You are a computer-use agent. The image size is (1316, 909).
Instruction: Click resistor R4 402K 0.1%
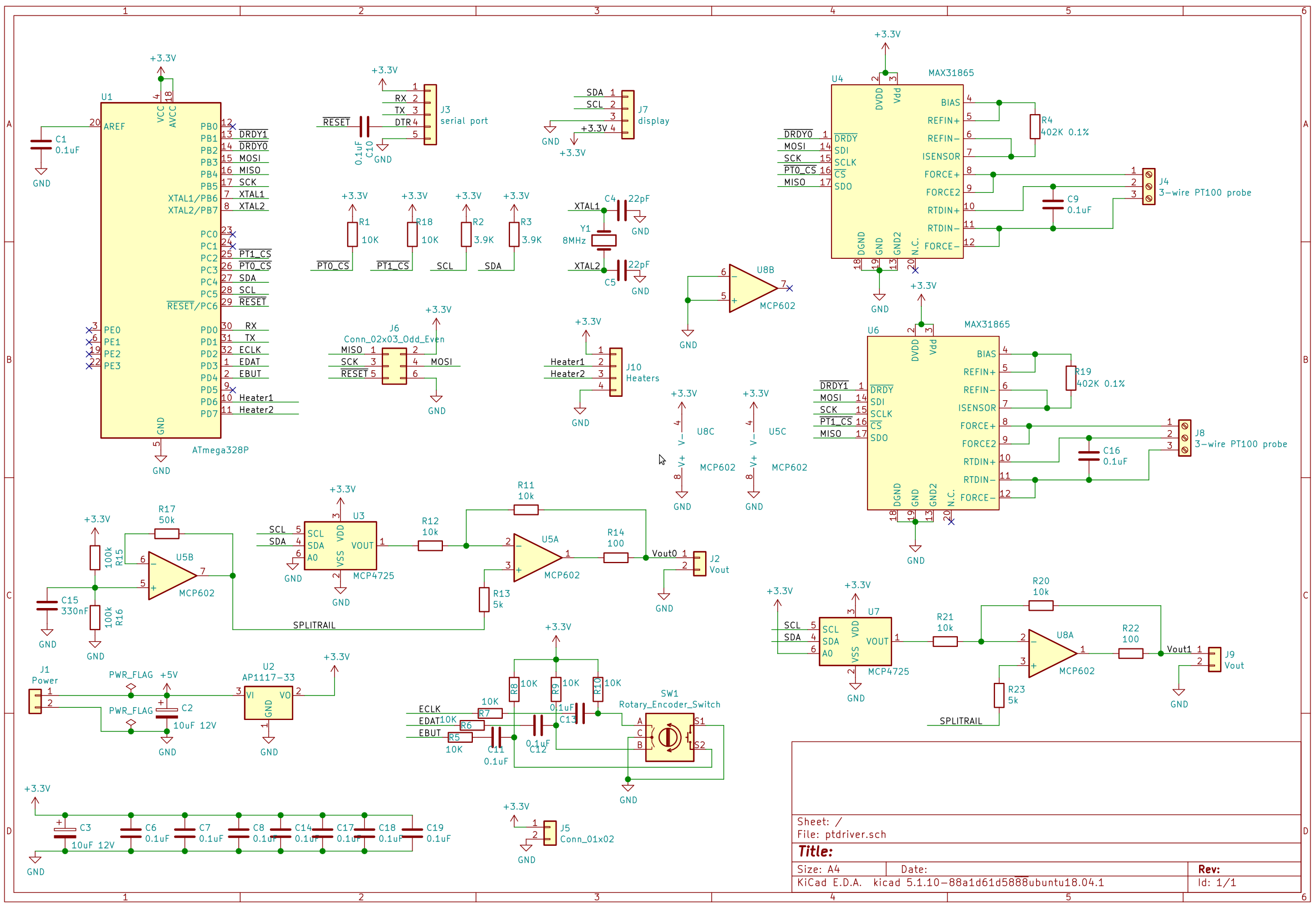tap(1035, 126)
